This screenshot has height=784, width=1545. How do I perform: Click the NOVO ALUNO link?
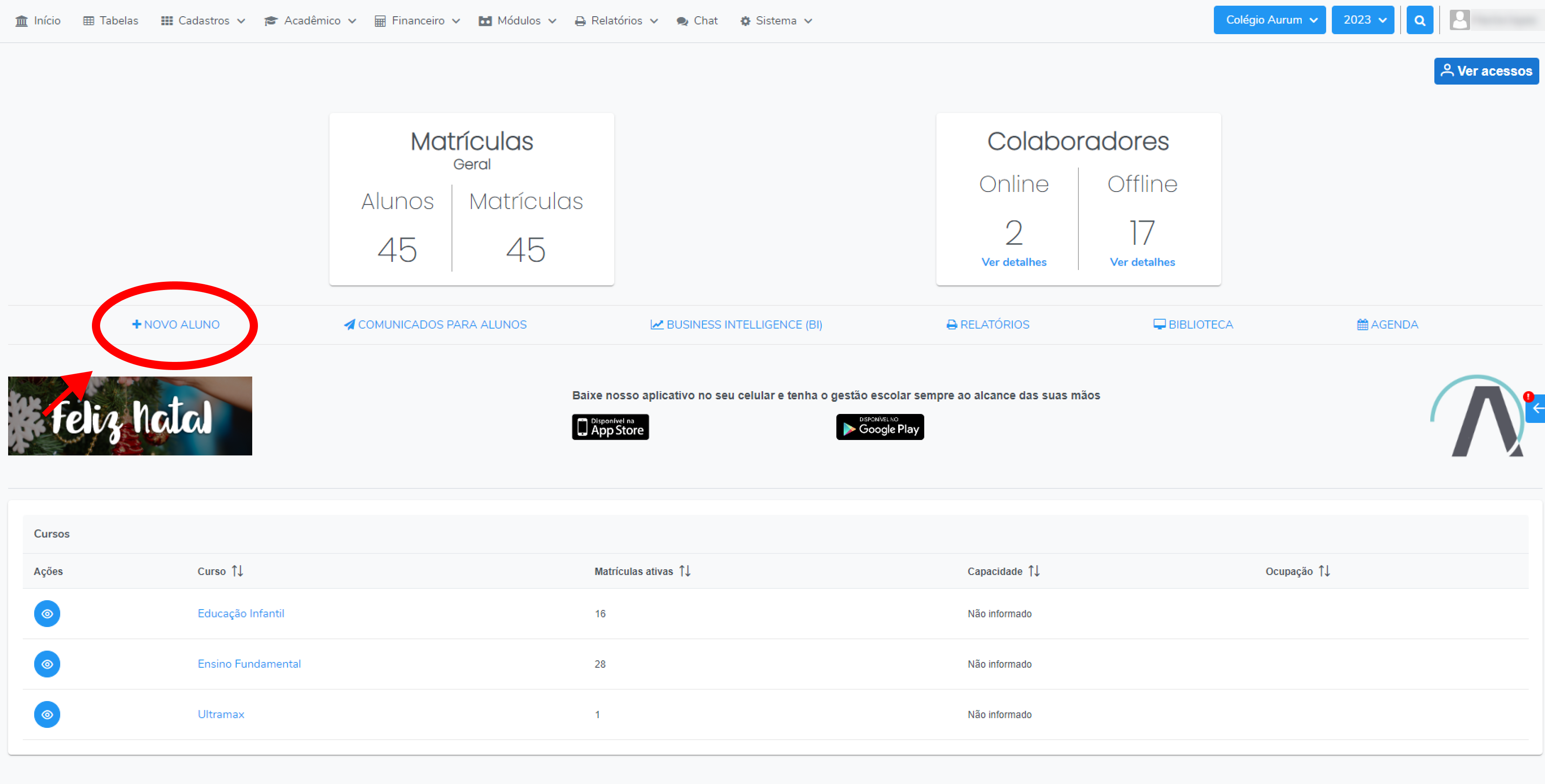pyautogui.click(x=176, y=324)
